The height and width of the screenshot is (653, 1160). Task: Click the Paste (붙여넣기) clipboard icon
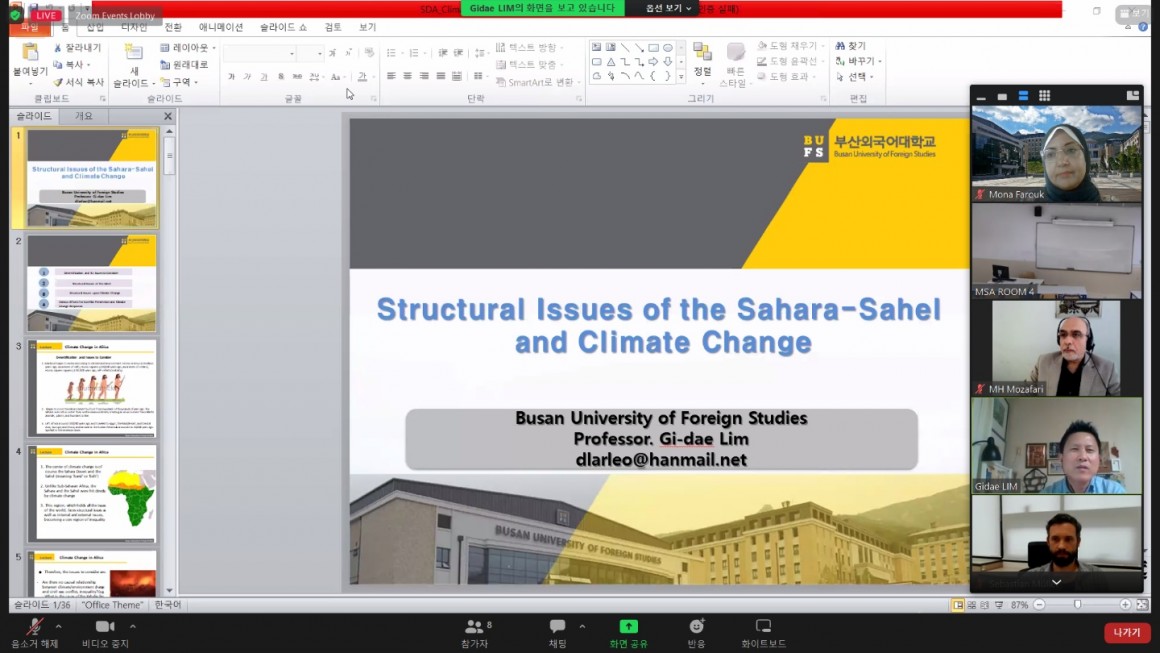(30, 53)
